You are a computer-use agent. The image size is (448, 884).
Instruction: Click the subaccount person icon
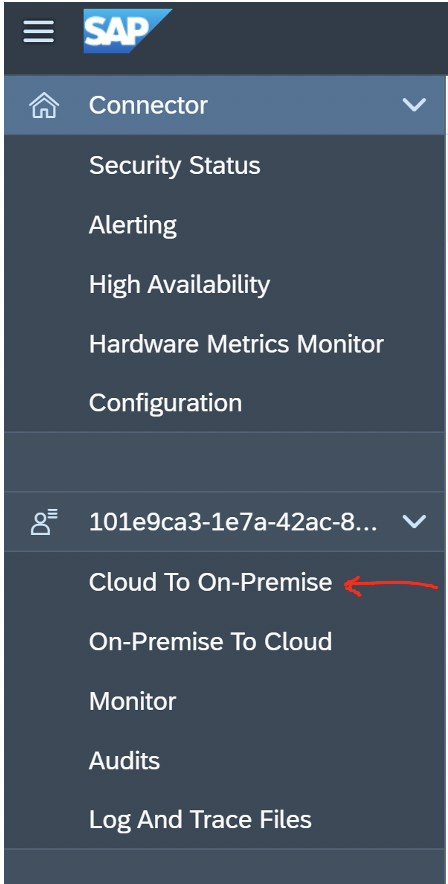click(x=44, y=521)
